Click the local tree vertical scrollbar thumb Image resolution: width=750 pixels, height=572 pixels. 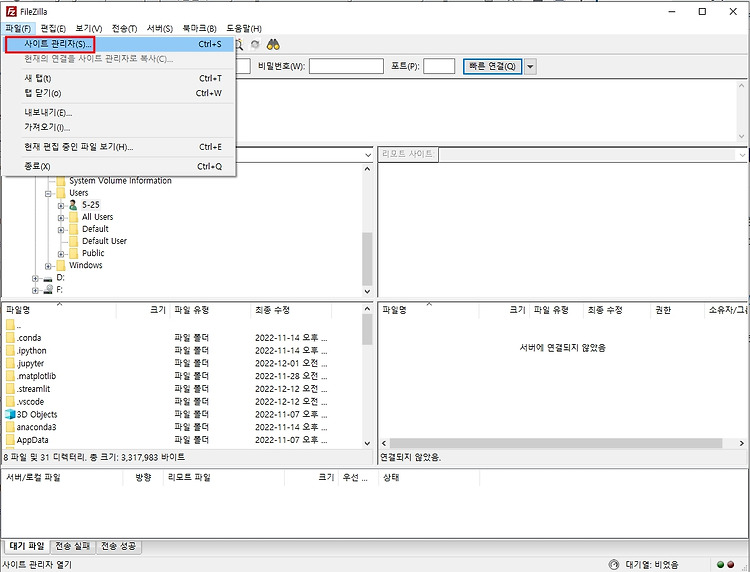click(x=367, y=259)
